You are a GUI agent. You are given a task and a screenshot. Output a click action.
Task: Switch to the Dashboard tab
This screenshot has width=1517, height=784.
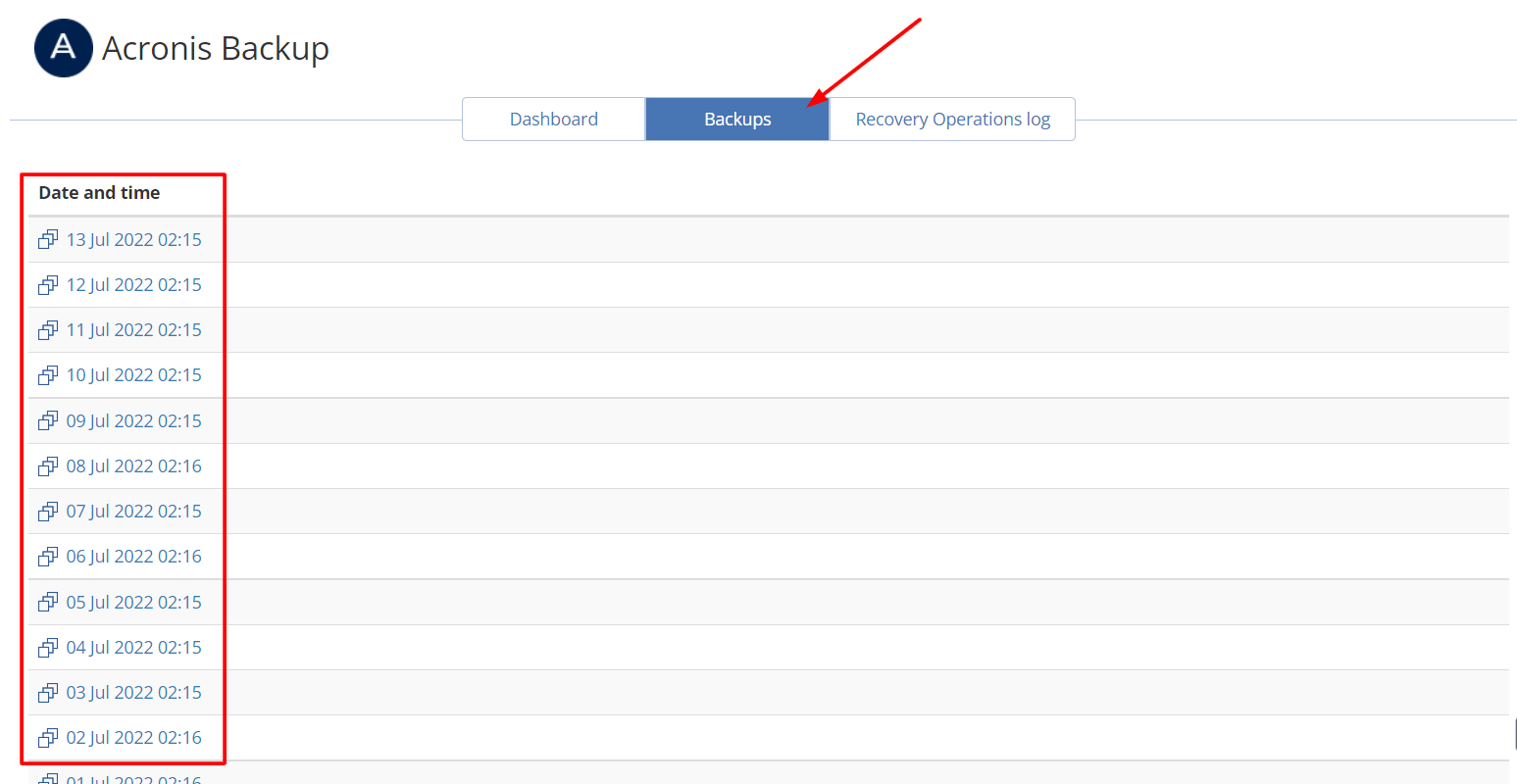coord(553,120)
